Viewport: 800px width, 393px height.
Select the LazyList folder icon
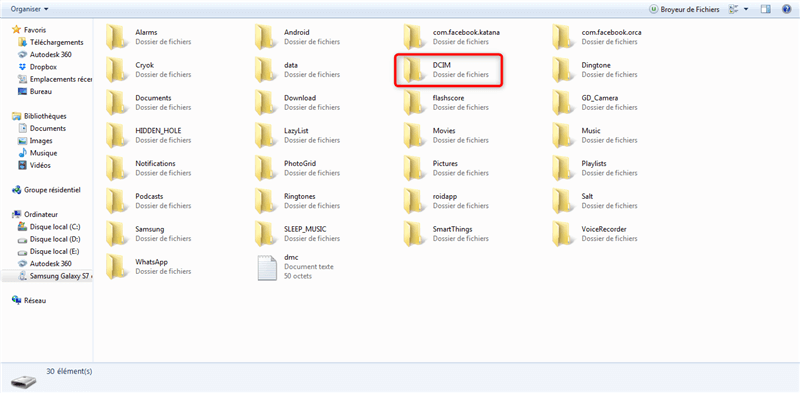(x=265, y=135)
